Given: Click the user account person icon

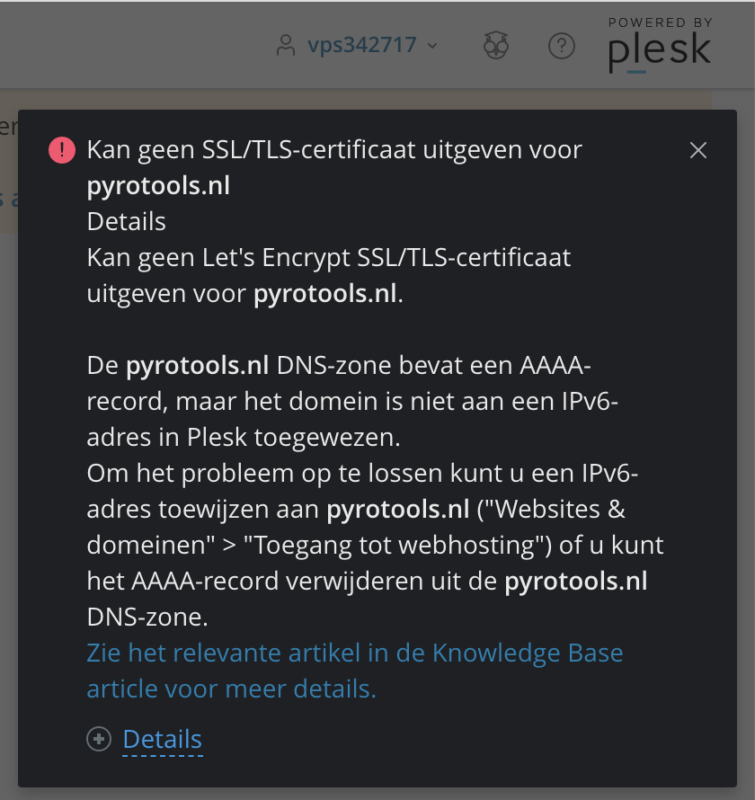Looking at the screenshot, I should click(287, 46).
